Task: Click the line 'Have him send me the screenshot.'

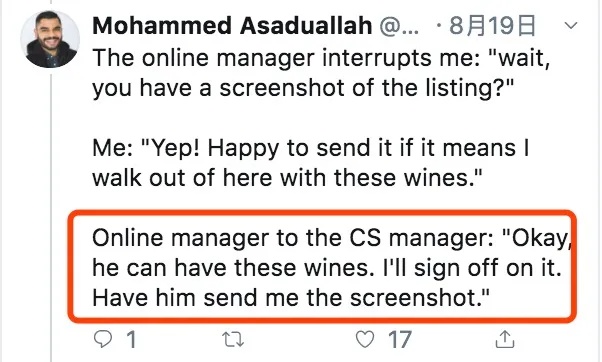Action: [x=291, y=298]
